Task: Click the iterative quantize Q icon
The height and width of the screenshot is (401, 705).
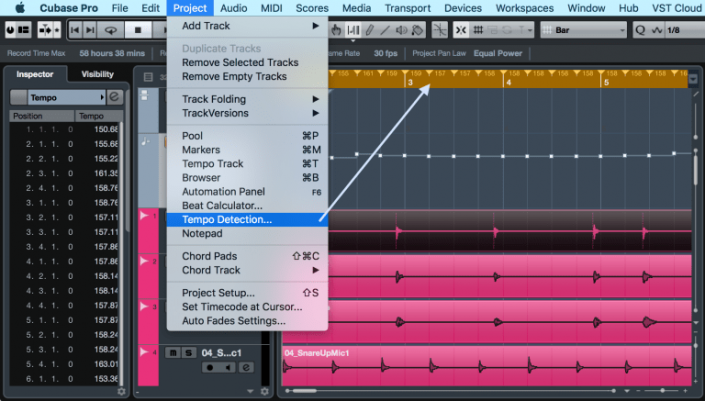Action: point(640,30)
